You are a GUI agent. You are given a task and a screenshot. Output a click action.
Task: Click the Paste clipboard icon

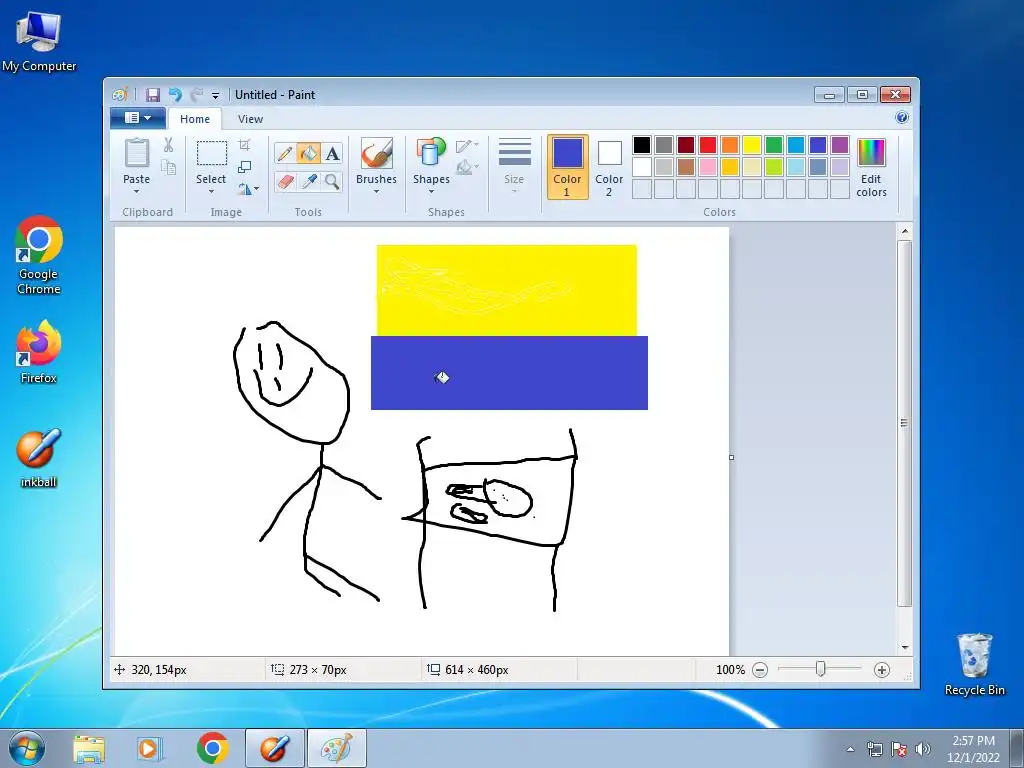136,153
